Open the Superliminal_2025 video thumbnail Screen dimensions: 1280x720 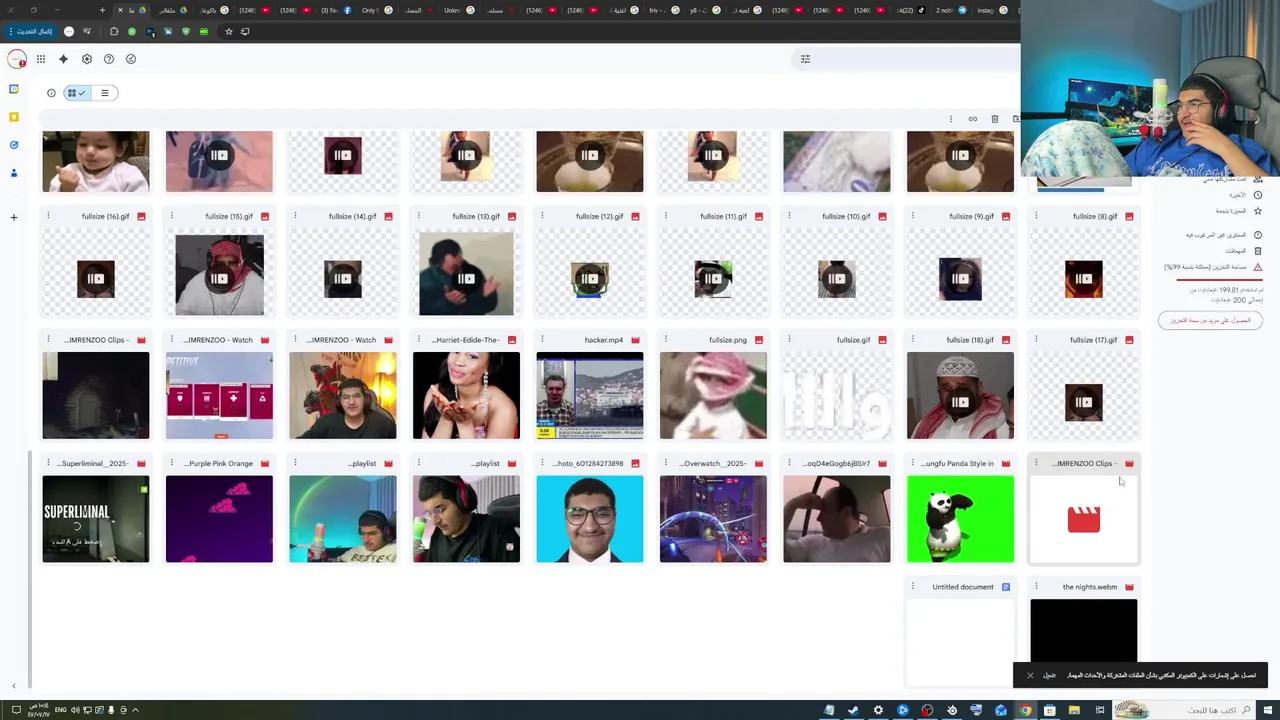click(x=96, y=519)
